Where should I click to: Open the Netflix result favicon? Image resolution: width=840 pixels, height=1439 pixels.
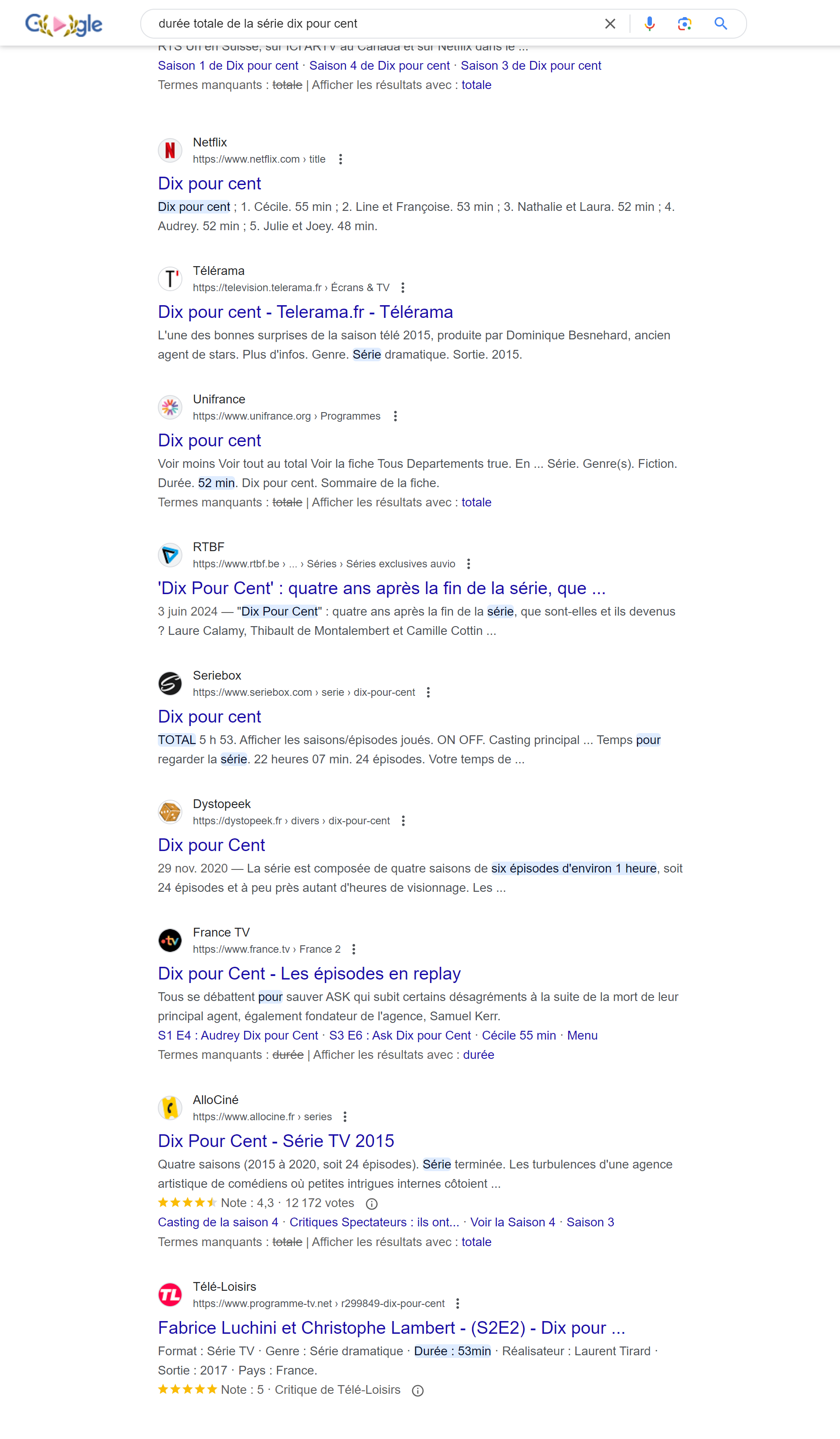pyautogui.click(x=170, y=150)
